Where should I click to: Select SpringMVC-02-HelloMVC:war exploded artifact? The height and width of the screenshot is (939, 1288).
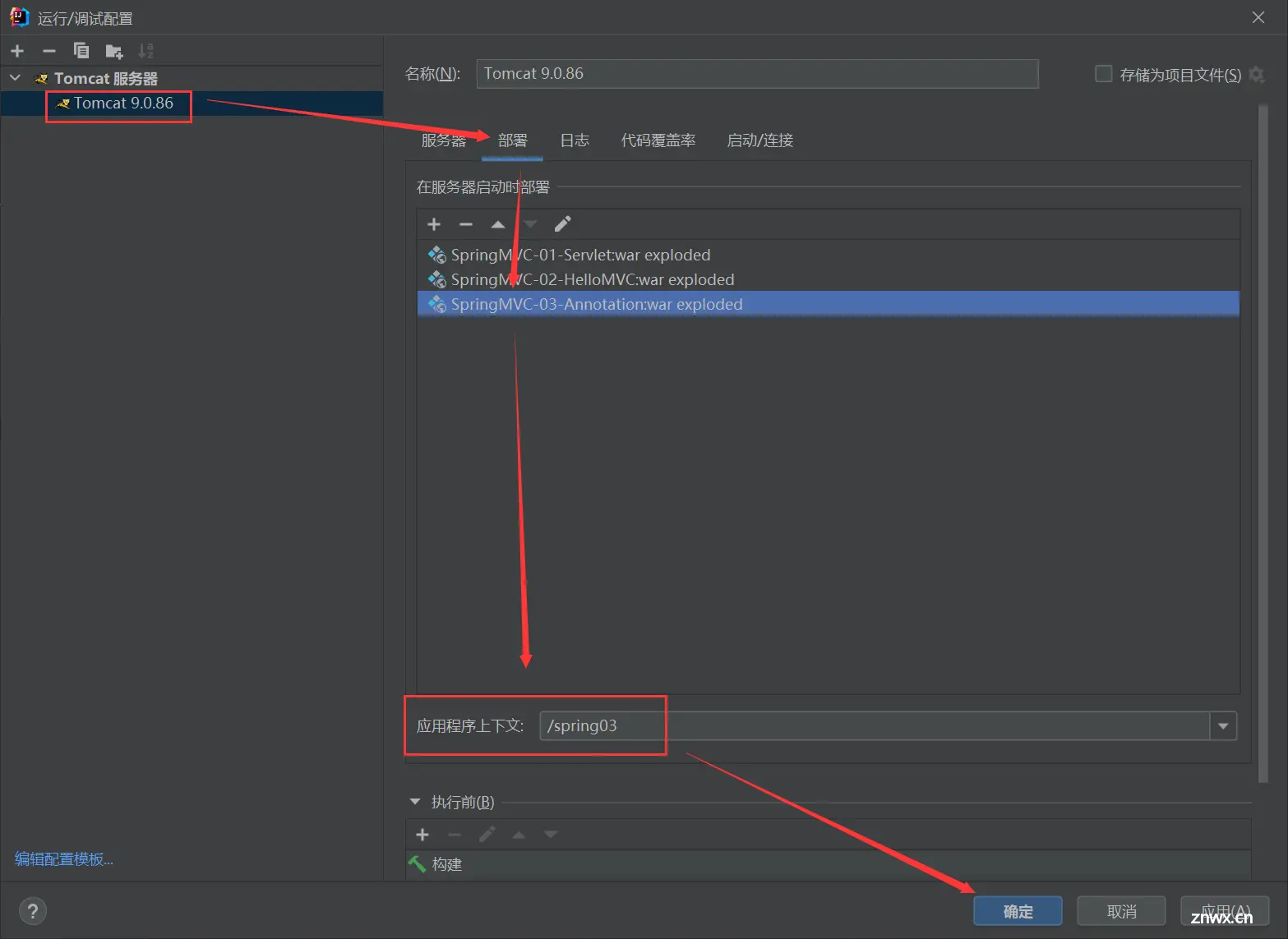click(829, 279)
